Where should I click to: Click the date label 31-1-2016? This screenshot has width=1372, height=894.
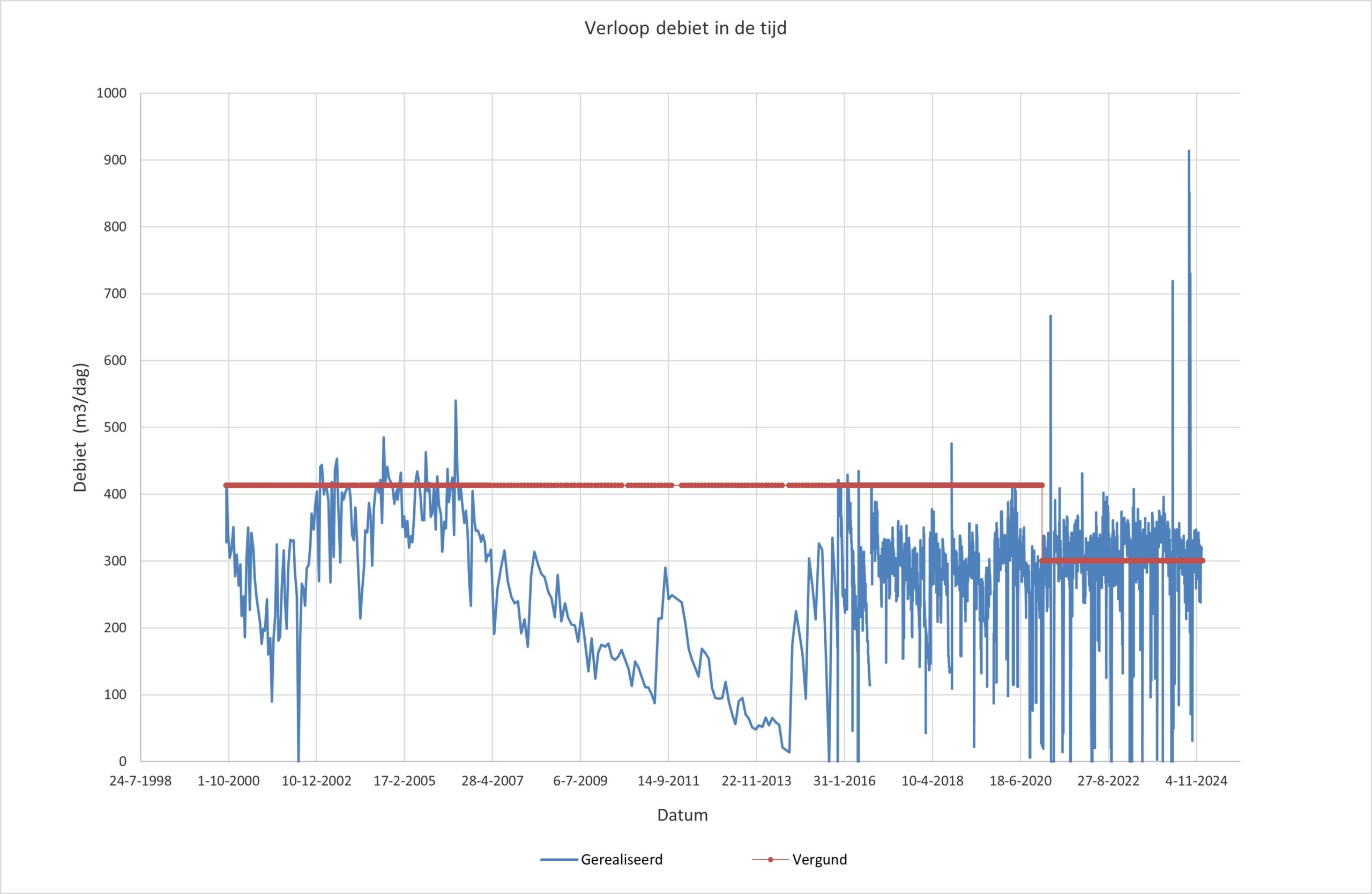[845, 781]
